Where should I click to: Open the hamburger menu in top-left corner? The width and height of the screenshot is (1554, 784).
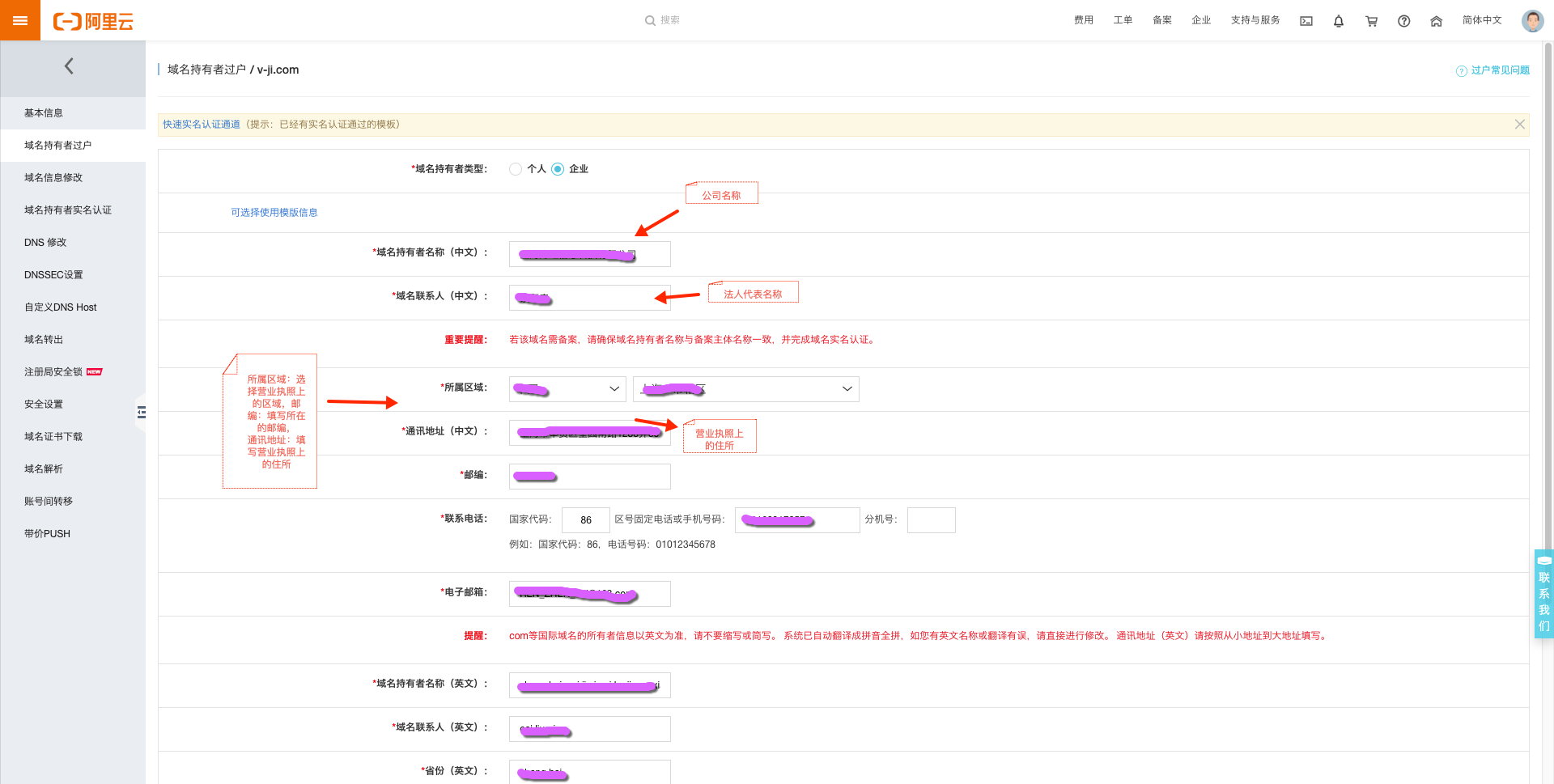[x=19, y=20]
